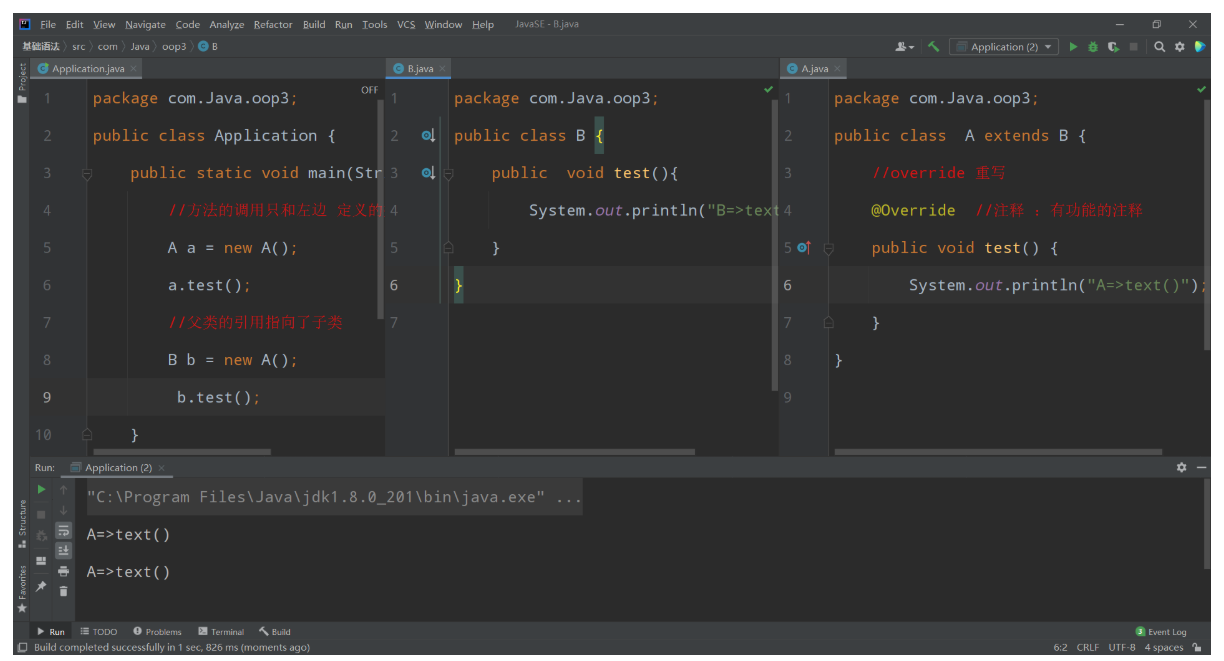Start debugging with the green bug icon
This screenshot has width=1224, height=661.
1093,47
